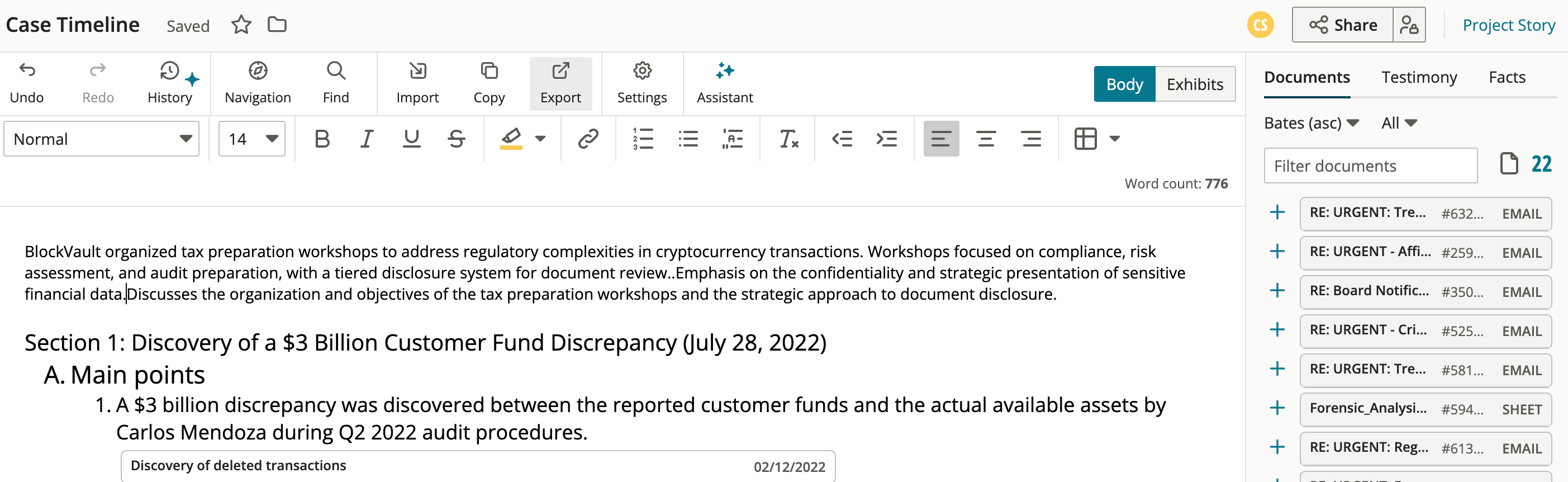Toggle bulleted list
The width and height of the screenshot is (1568, 482).
(x=688, y=139)
